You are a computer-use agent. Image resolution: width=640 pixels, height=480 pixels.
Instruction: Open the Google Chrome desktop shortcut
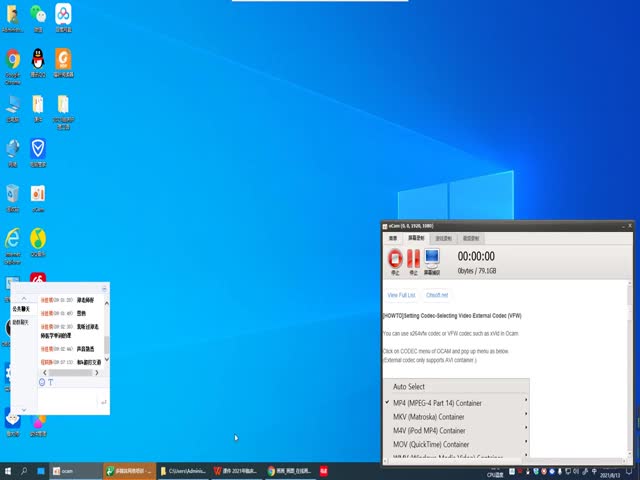click(x=13, y=60)
